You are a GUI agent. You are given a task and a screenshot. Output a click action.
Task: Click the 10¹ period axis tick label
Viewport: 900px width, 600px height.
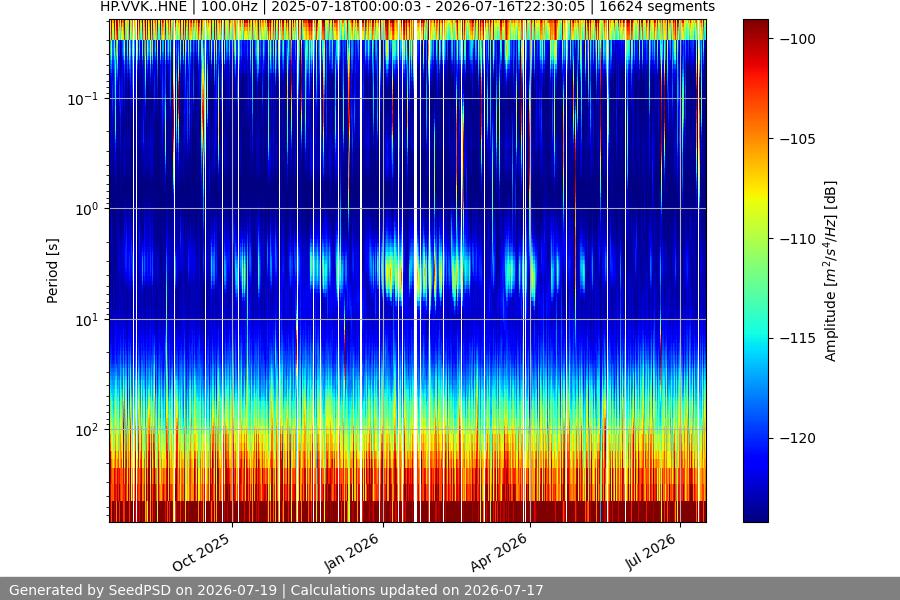[87, 320]
